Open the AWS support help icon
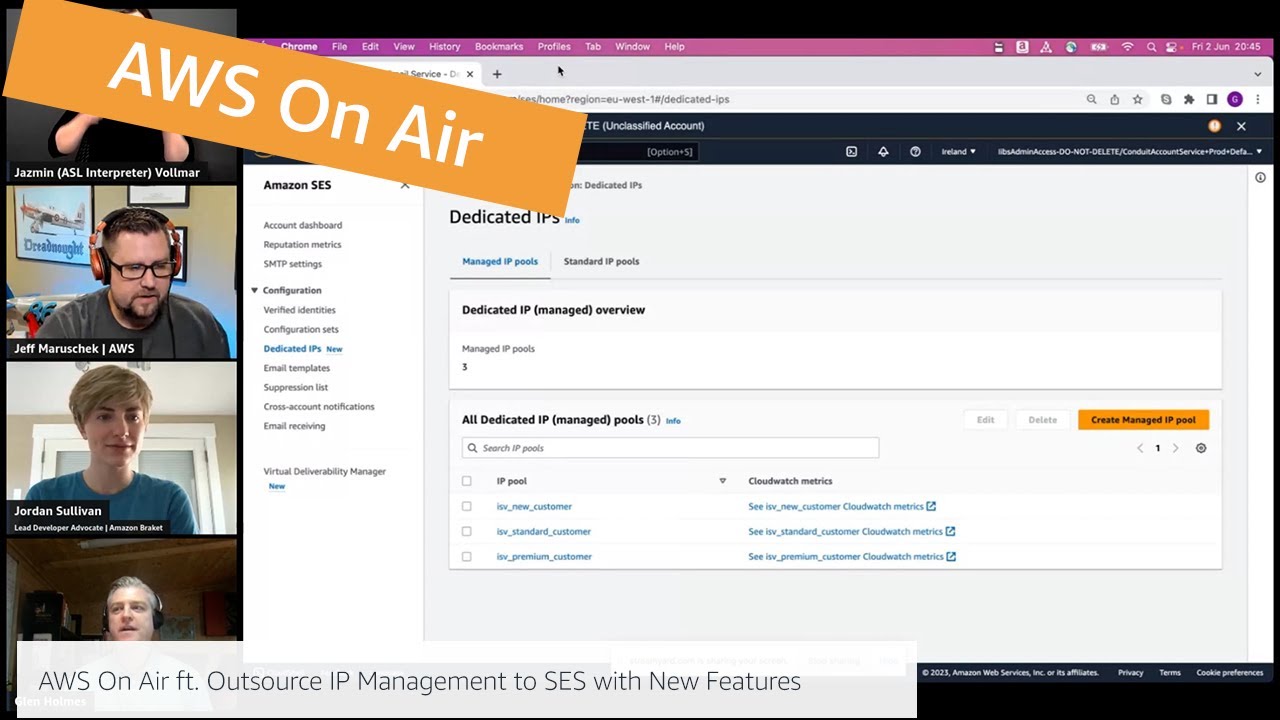The height and width of the screenshot is (720, 1280). pos(915,152)
